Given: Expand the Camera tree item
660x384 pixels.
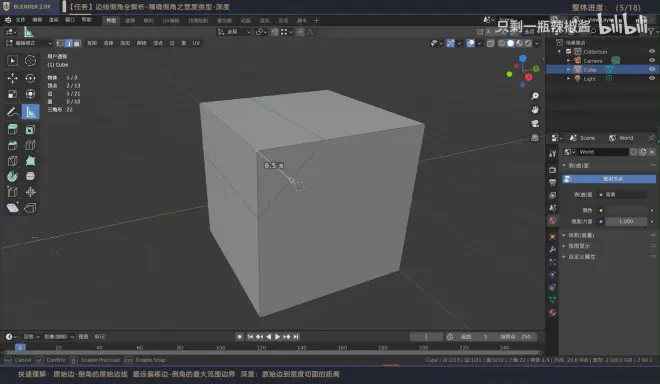Looking at the screenshot, I should [x=569, y=61].
